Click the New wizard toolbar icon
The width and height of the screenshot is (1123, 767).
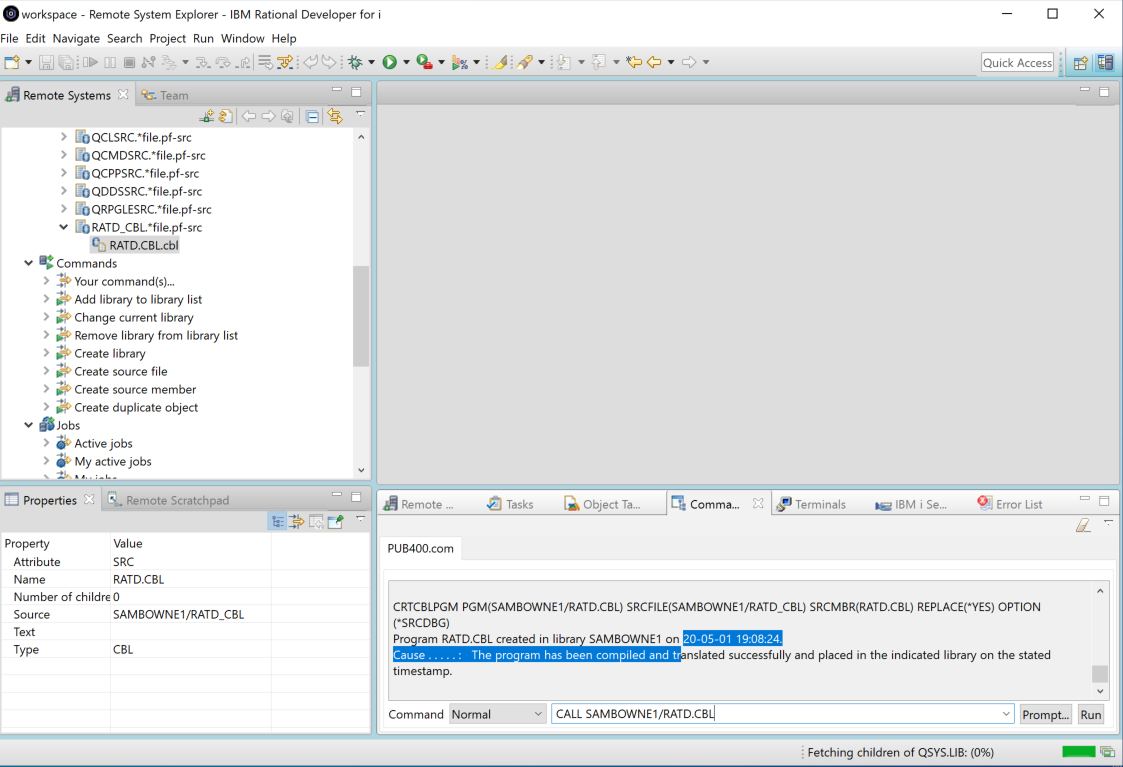(13, 62)
